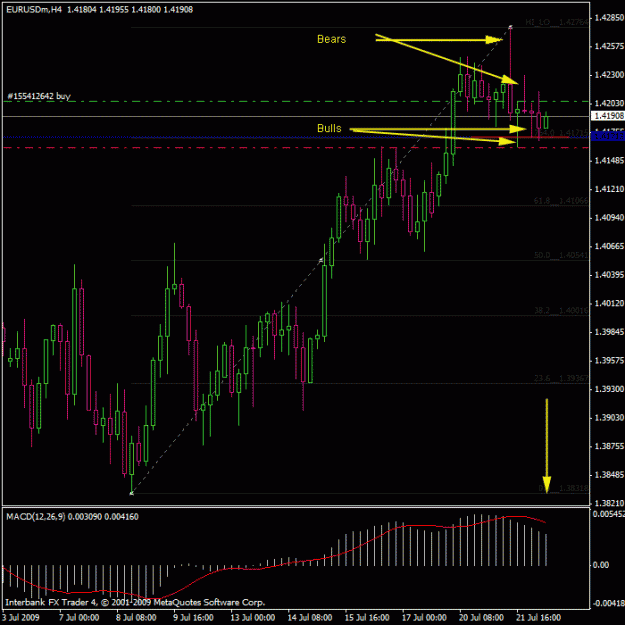Click the 23.6 1.39367 Fibonacci label
The height and width of the screenshot is (625, 625).
pos(561,378)
